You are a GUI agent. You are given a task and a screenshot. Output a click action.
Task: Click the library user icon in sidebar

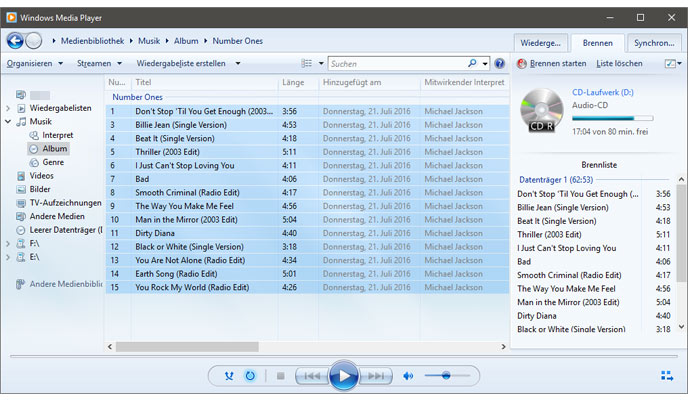point(21,95)
